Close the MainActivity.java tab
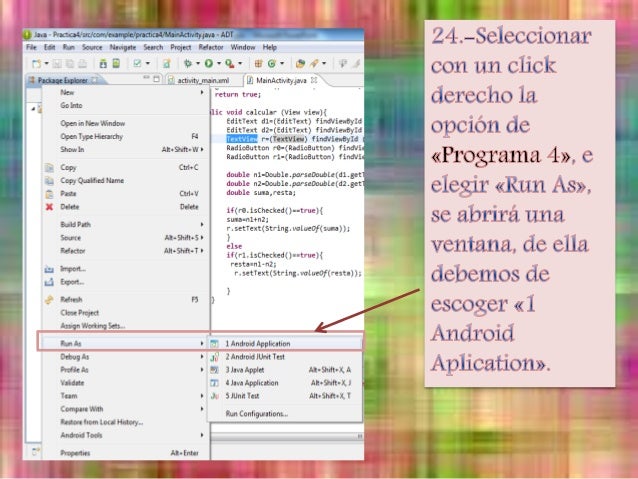This screenshot has width=638, height=479. [x=314, y=80]
